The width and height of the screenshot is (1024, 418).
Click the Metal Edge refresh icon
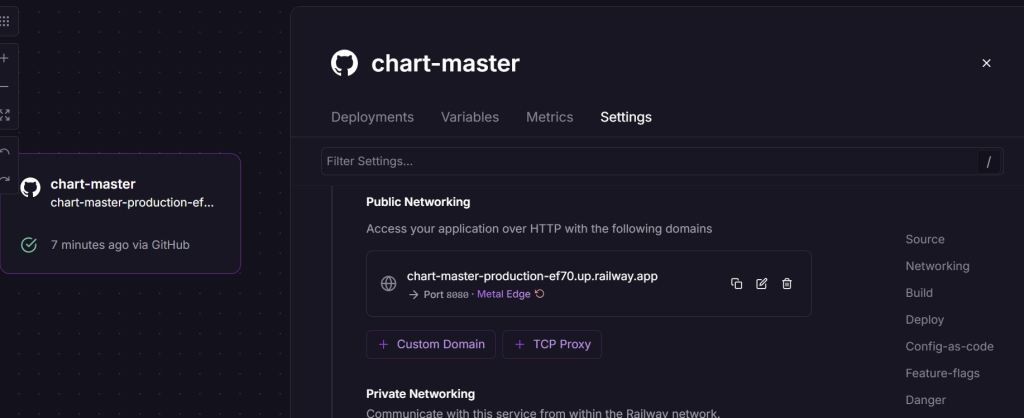(x=540, y=294)
